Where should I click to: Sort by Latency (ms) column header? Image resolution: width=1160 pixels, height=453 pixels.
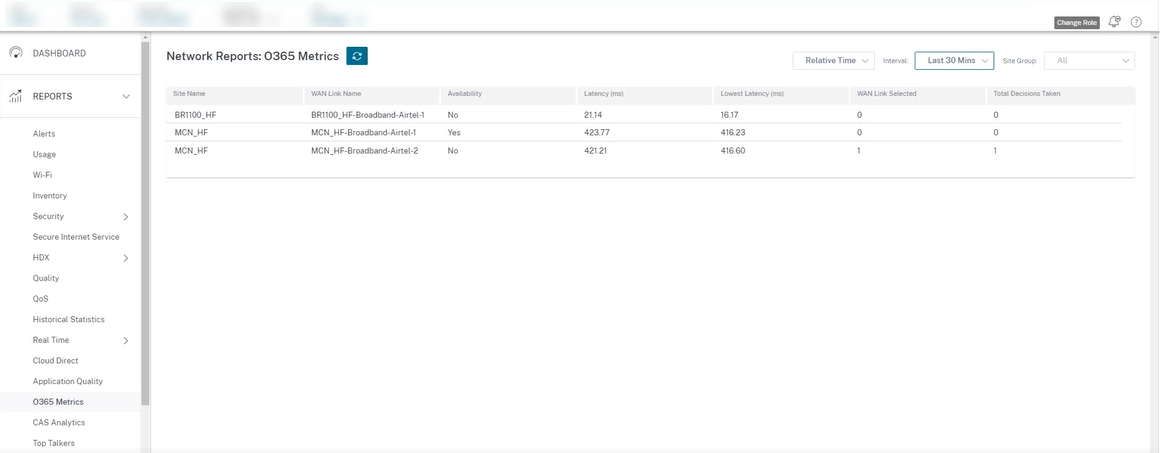(x=604, y=94)
